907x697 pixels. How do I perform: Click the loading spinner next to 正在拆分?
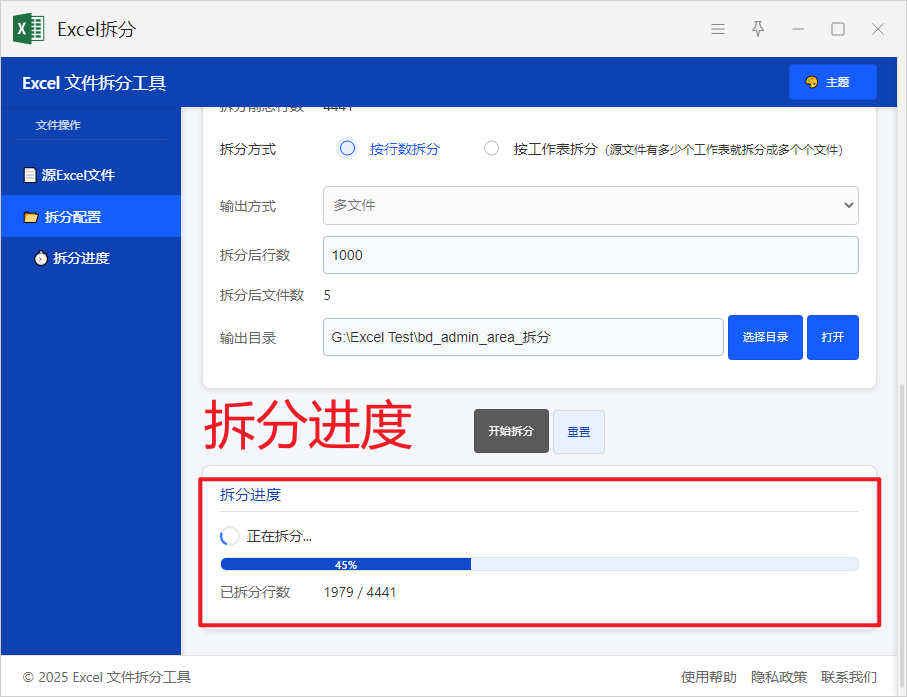[230, 536]
